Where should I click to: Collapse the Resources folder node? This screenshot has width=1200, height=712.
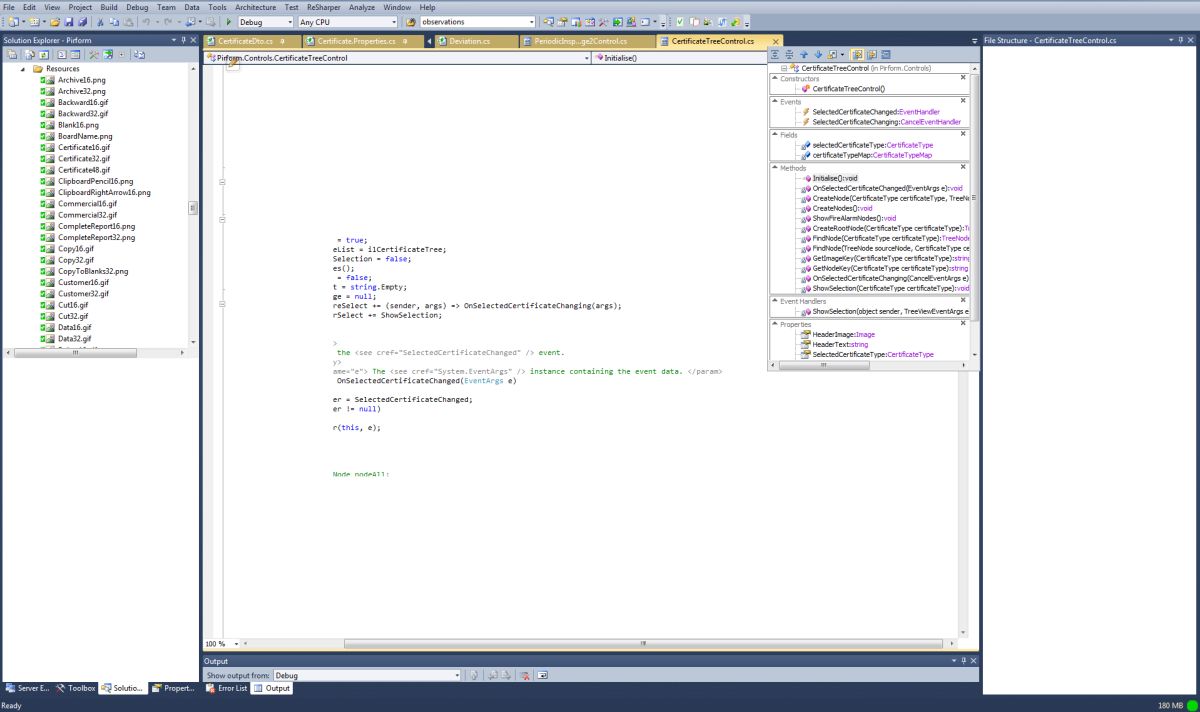click(23, 69)
